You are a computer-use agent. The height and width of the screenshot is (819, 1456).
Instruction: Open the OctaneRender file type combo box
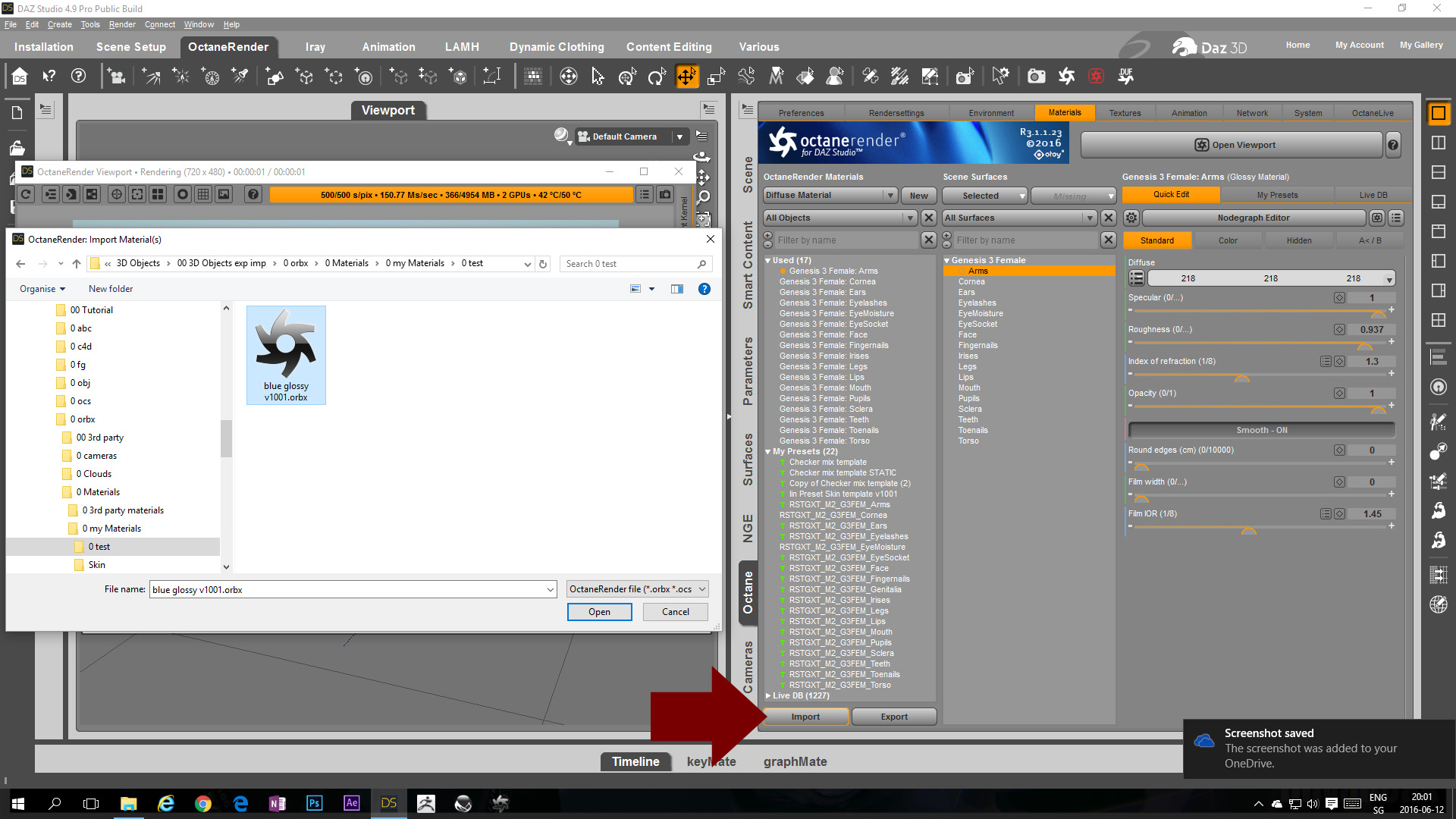point(638,589)
